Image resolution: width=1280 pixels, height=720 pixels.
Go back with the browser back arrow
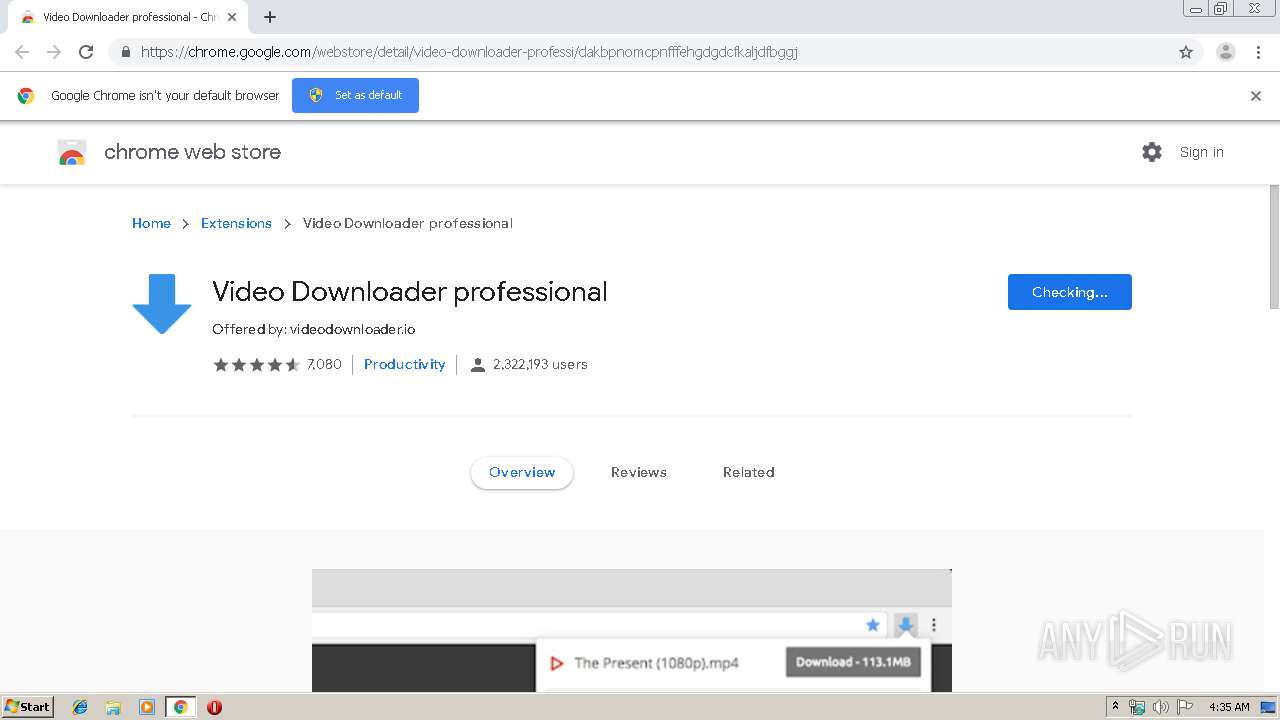(22, 52)
